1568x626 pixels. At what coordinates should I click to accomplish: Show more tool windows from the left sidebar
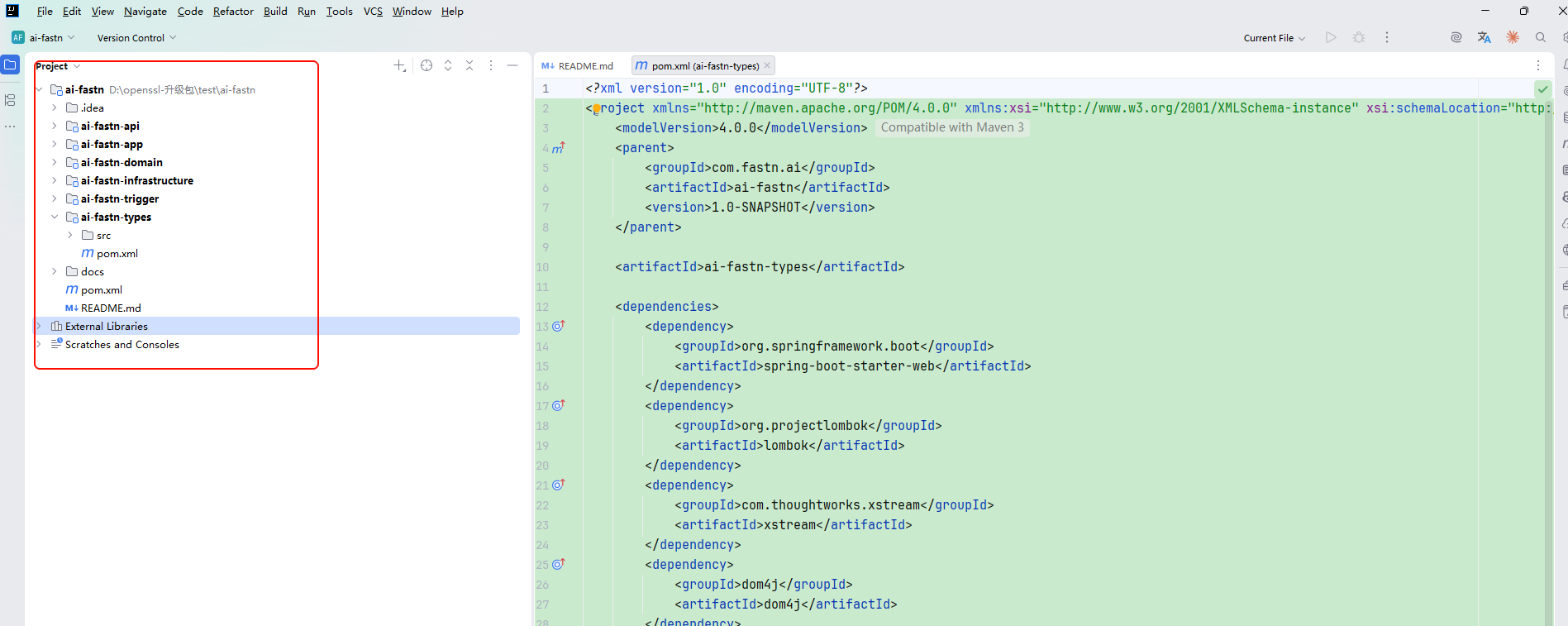(10, 127)
